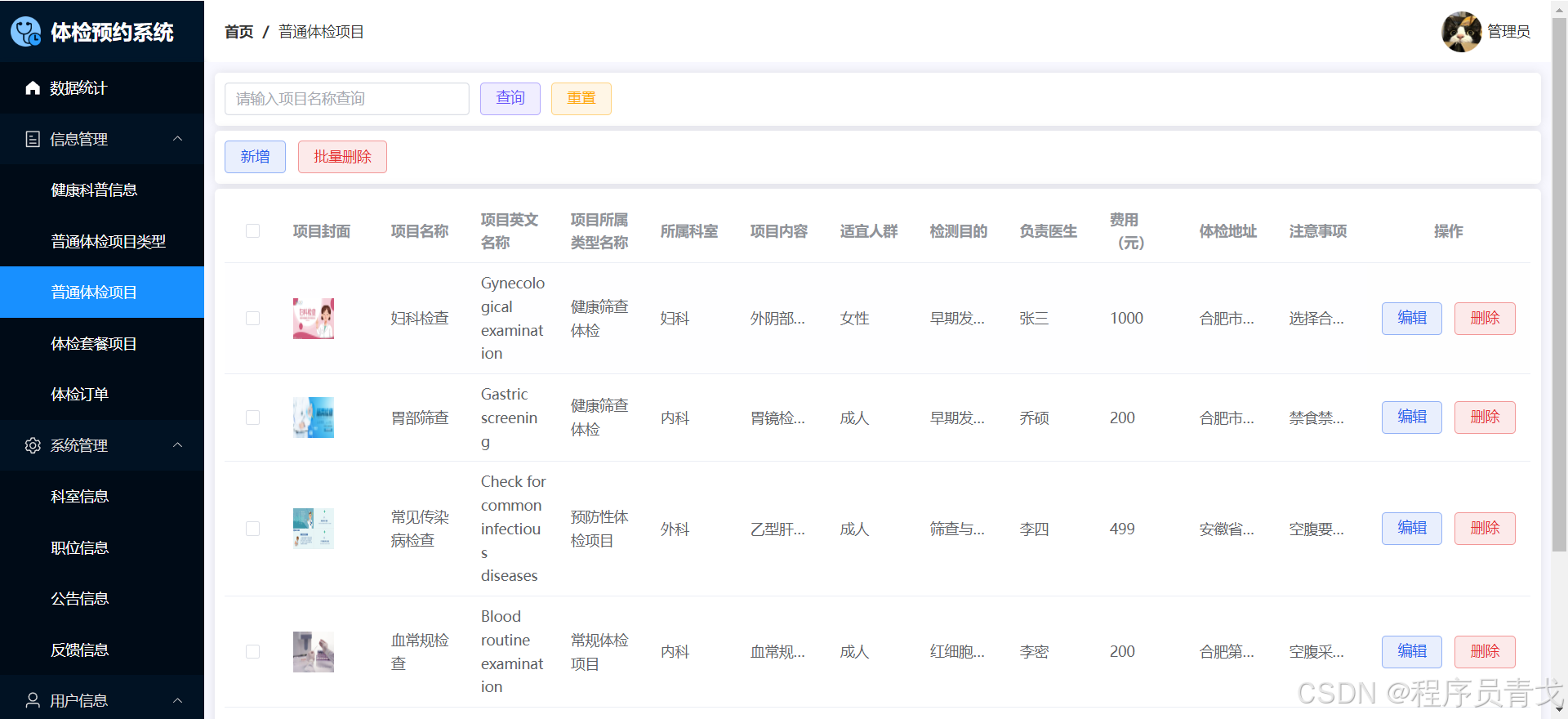This screenshot has width=1568, height=719.
Task: Collapse the 用户信息 menu chevron
Action: [178, 700]
